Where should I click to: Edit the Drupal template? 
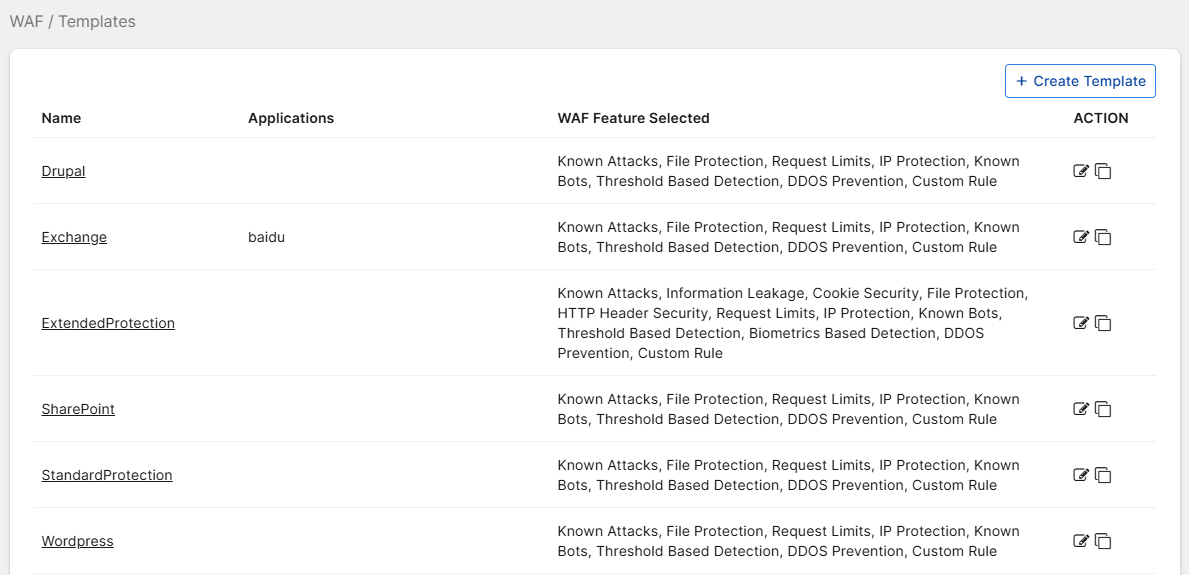(x=1080, y=171)
